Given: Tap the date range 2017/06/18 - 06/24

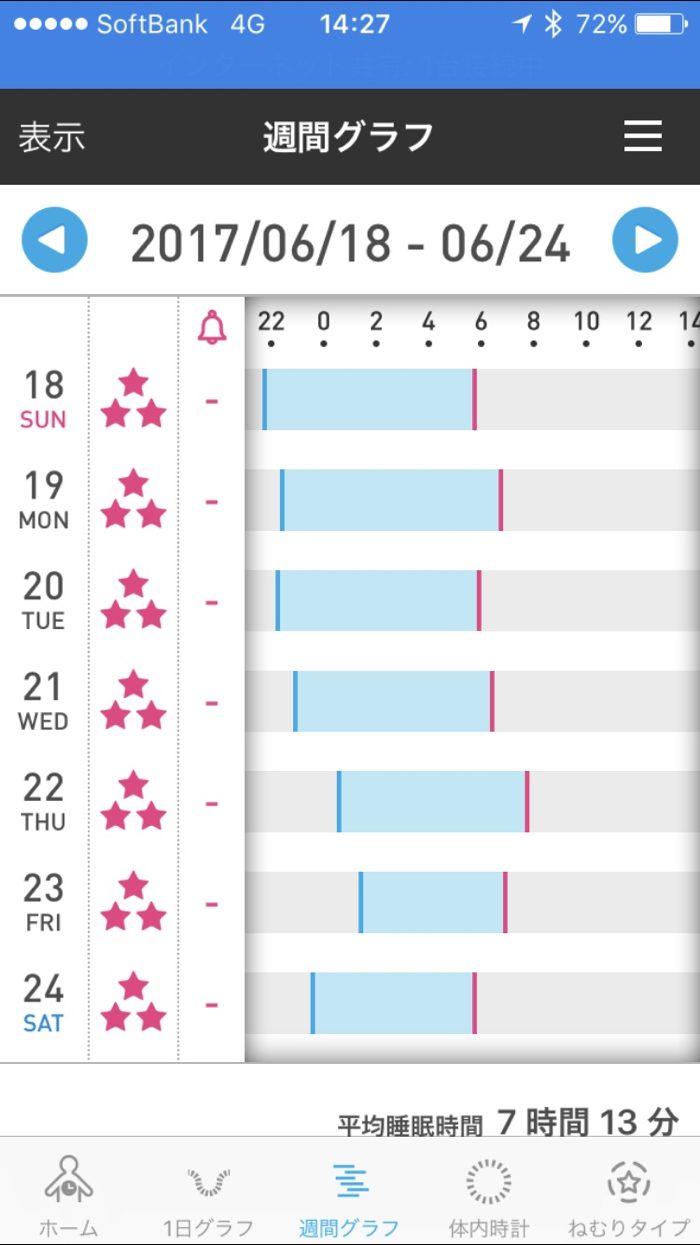Looking at the screenshot, I should pos(350,243).
